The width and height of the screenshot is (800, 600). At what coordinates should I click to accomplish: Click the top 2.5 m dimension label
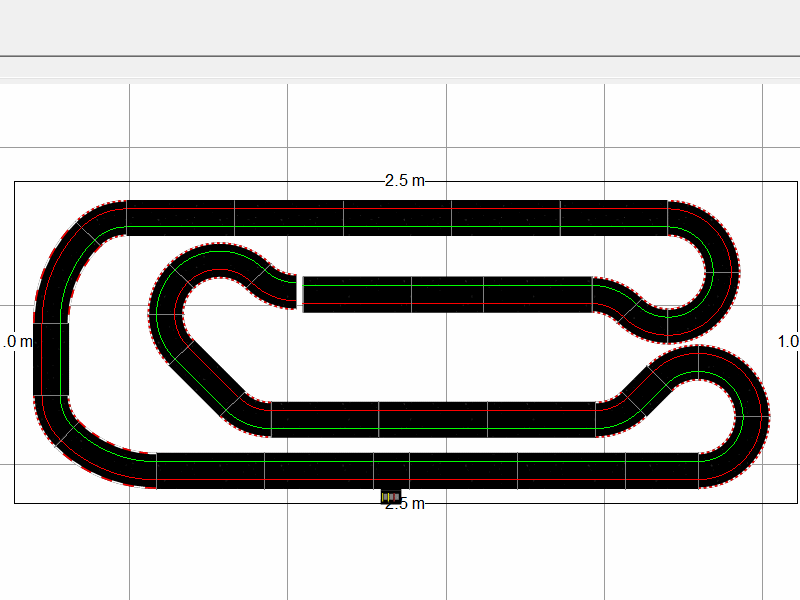click(x=404, y=181)
